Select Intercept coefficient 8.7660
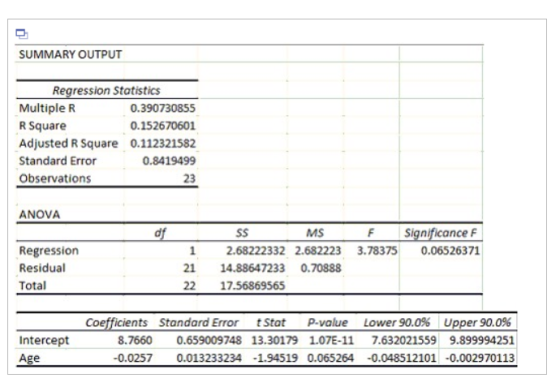The height and width of the screenshot is (391, 560). coord(135,340)
